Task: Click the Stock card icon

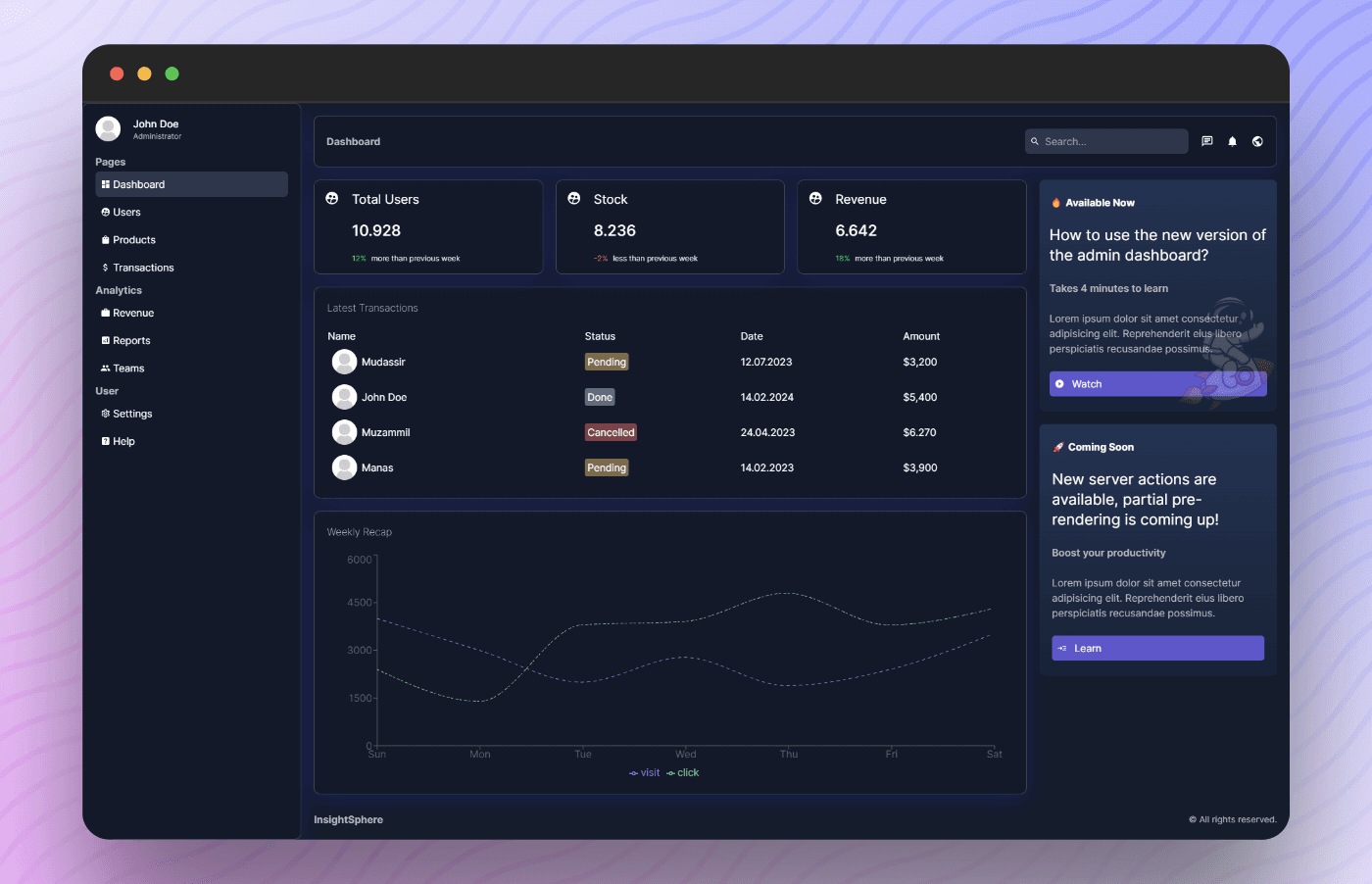Action: point(574,199)
